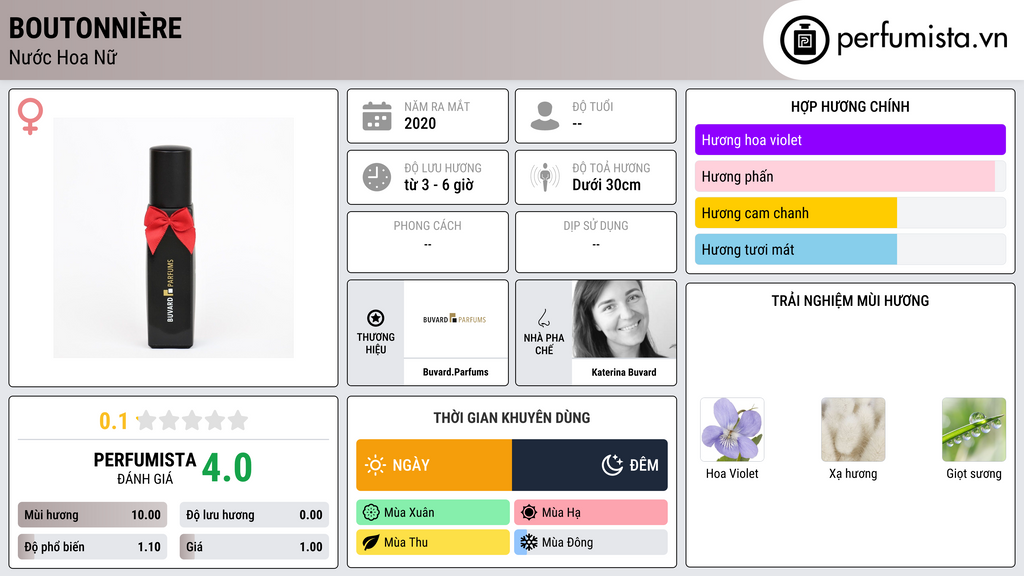Screen dimensions: 1024x576
Task: Click the Giá 1.00 score bar
Action: pos(254,547)
